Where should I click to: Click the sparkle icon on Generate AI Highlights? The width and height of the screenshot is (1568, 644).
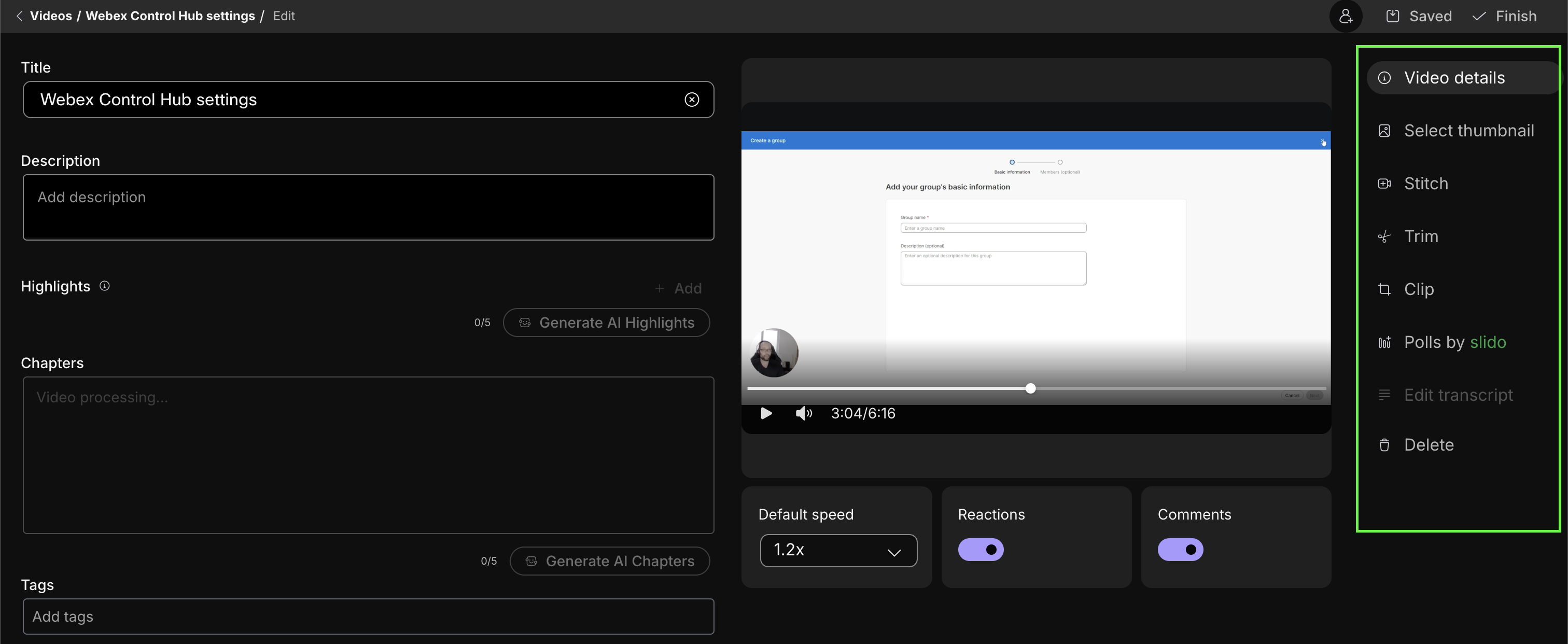click(x=525, y=323)
